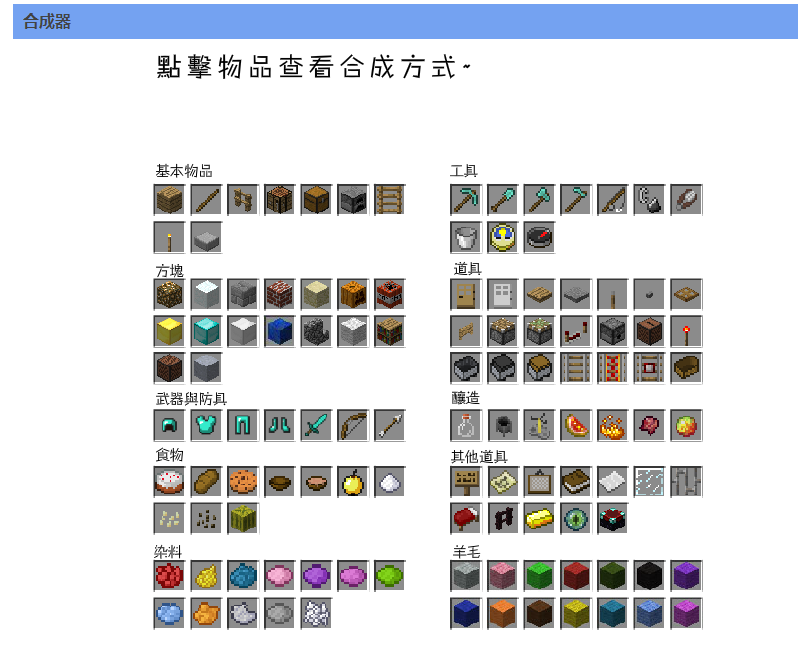Image resolution: width=798 pixels, height=648 pixels.
Task: Click the diamond chestplate icon
Action: [x=206, y=425]
